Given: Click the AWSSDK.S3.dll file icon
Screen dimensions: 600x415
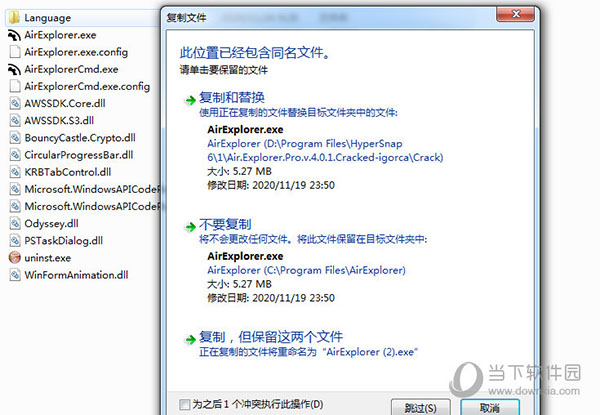Looking at the screenshot, I should (15, 120).
